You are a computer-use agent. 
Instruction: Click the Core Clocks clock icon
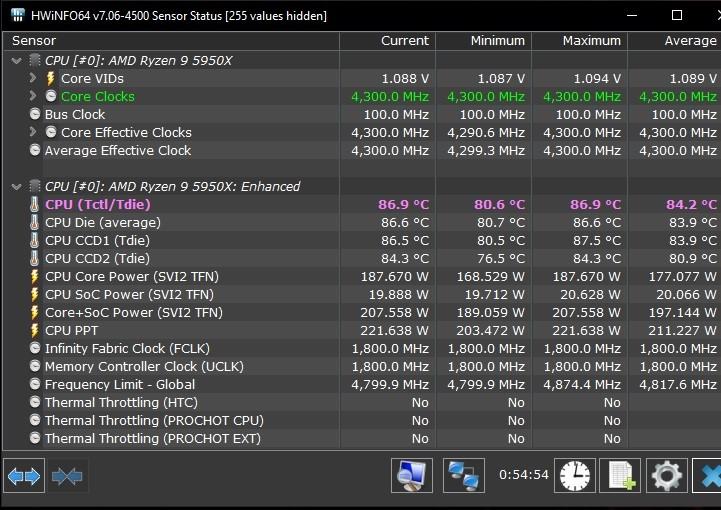pos(51,96)
